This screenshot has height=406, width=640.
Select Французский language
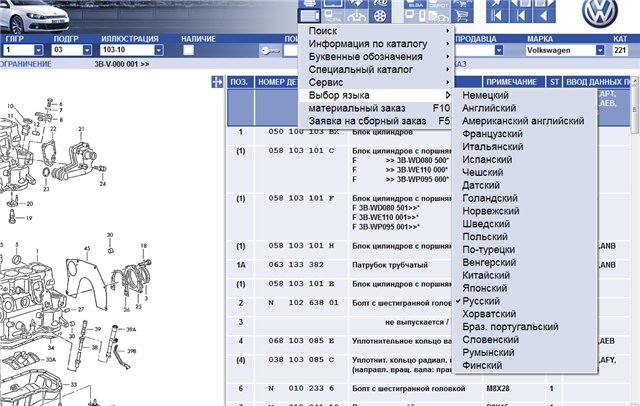pyautogui.click(x=525, y=134)
